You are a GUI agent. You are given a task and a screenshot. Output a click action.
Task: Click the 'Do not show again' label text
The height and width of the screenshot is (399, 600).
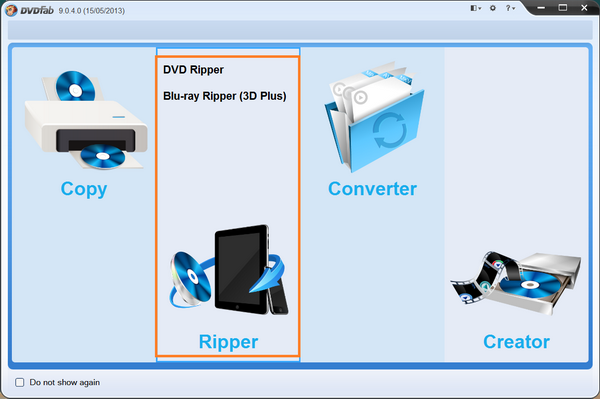click(x=65, y=382)
